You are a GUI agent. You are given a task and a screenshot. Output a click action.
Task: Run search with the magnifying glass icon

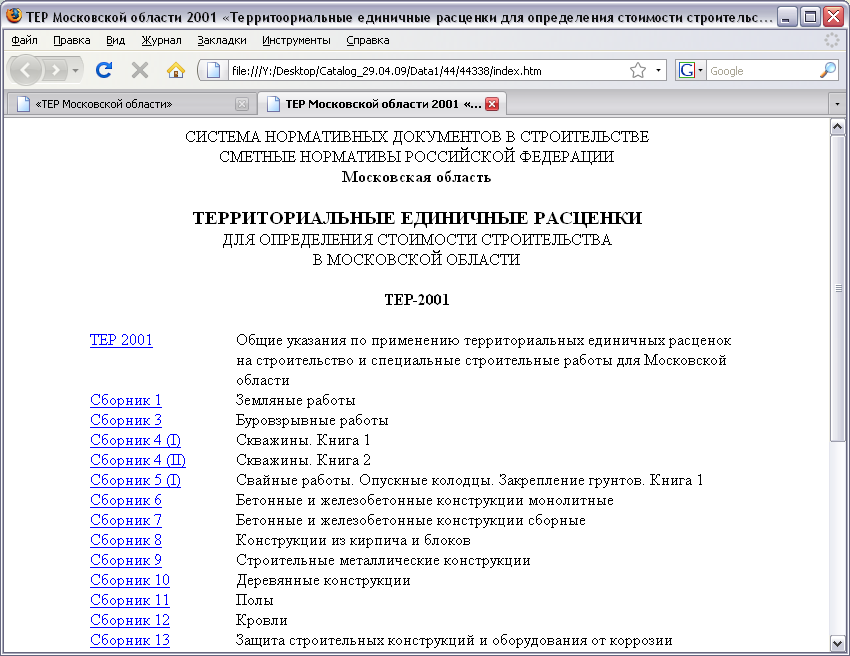(x=828, y=70)
